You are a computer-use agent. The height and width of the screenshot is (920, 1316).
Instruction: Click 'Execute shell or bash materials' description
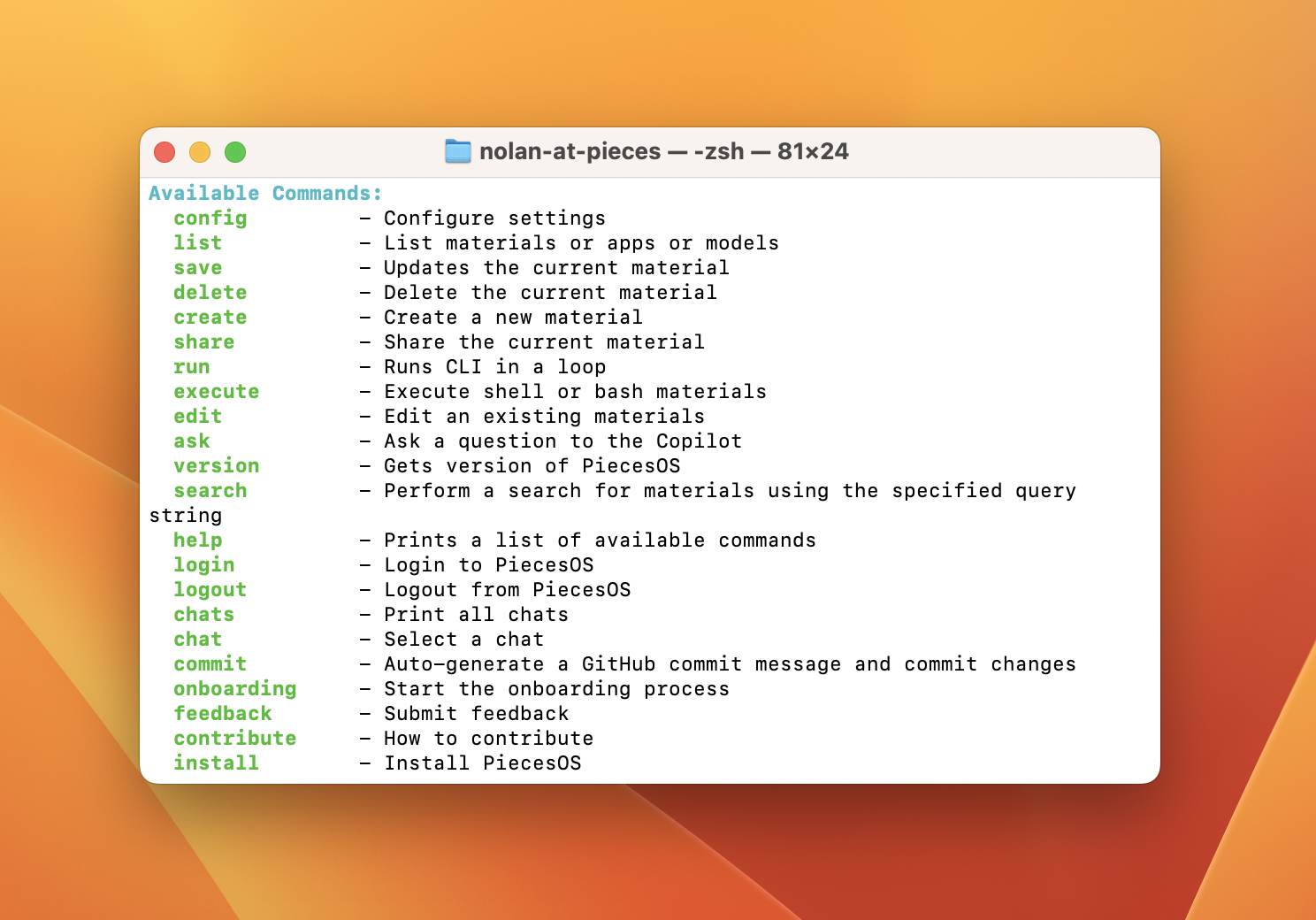click(576, 391)
